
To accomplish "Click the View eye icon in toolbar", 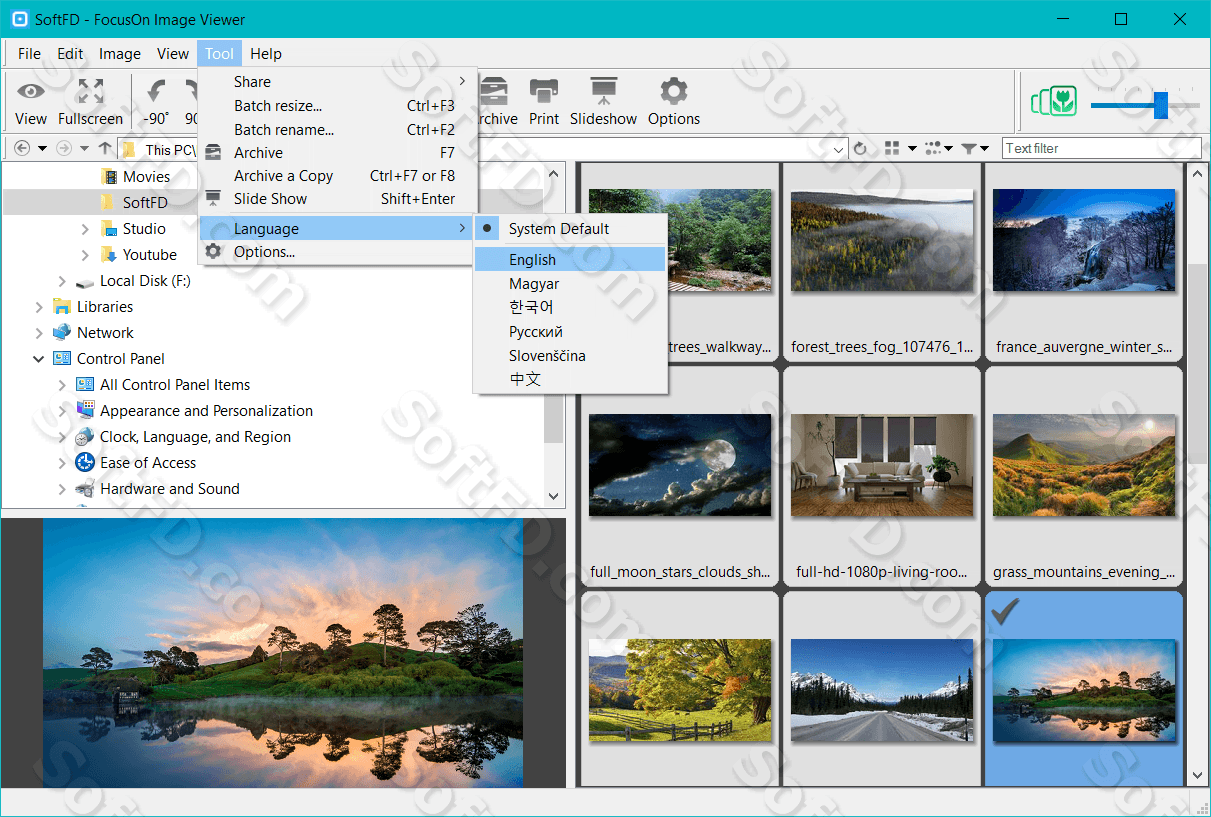I will point(31,92).
